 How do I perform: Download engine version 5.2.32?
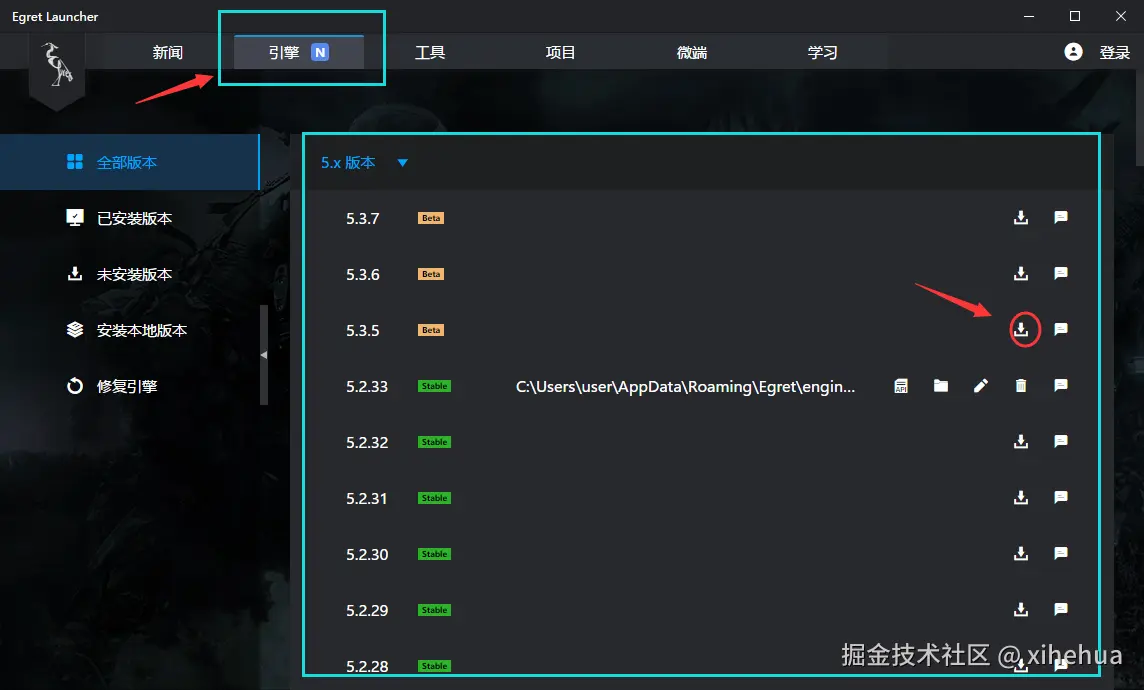click(1021, 441)
